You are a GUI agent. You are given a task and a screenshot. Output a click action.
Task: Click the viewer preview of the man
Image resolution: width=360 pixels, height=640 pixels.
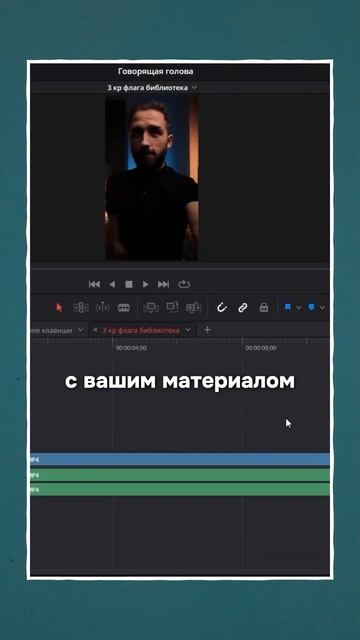pyautogui.click(x=152, y=178)
